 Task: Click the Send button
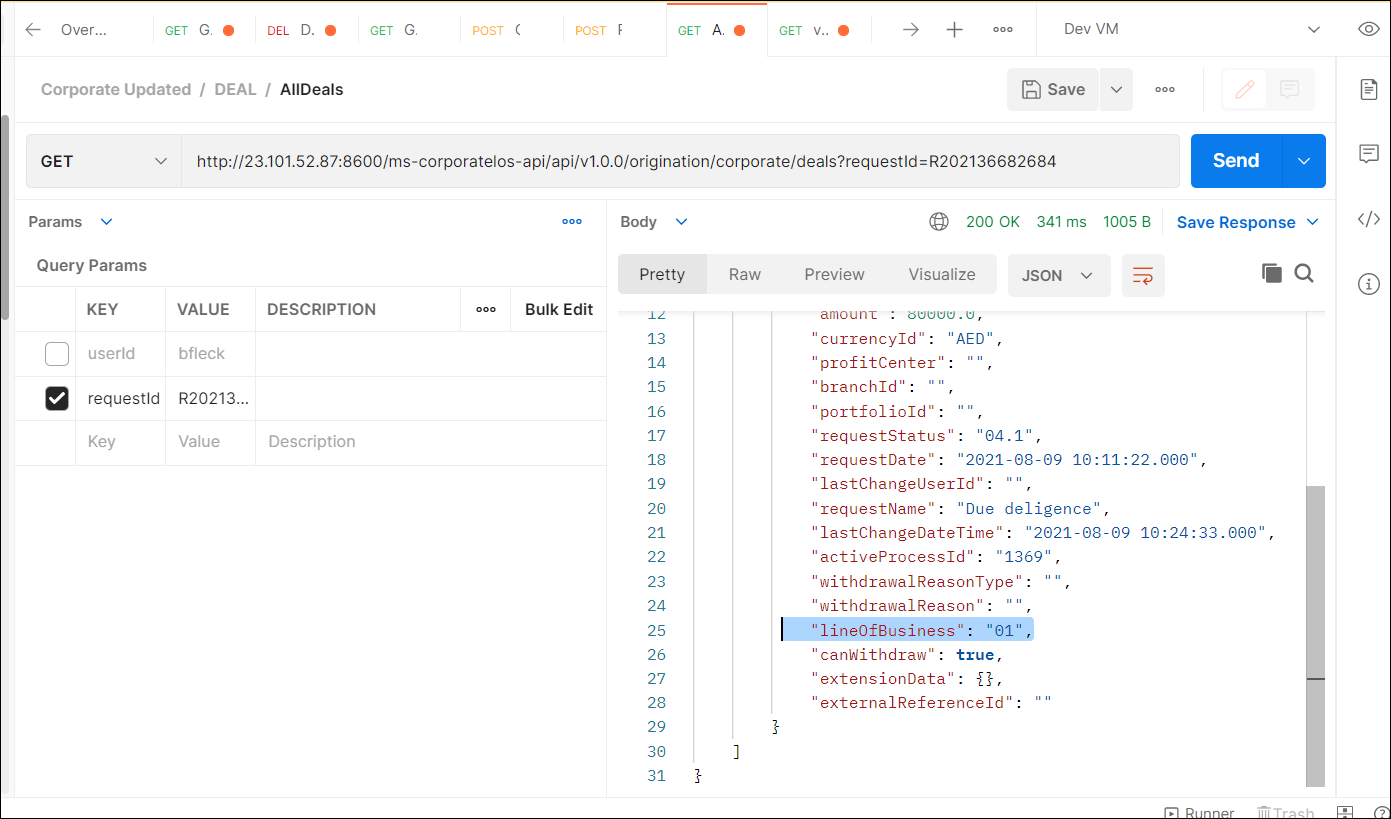pos(1236,161)
